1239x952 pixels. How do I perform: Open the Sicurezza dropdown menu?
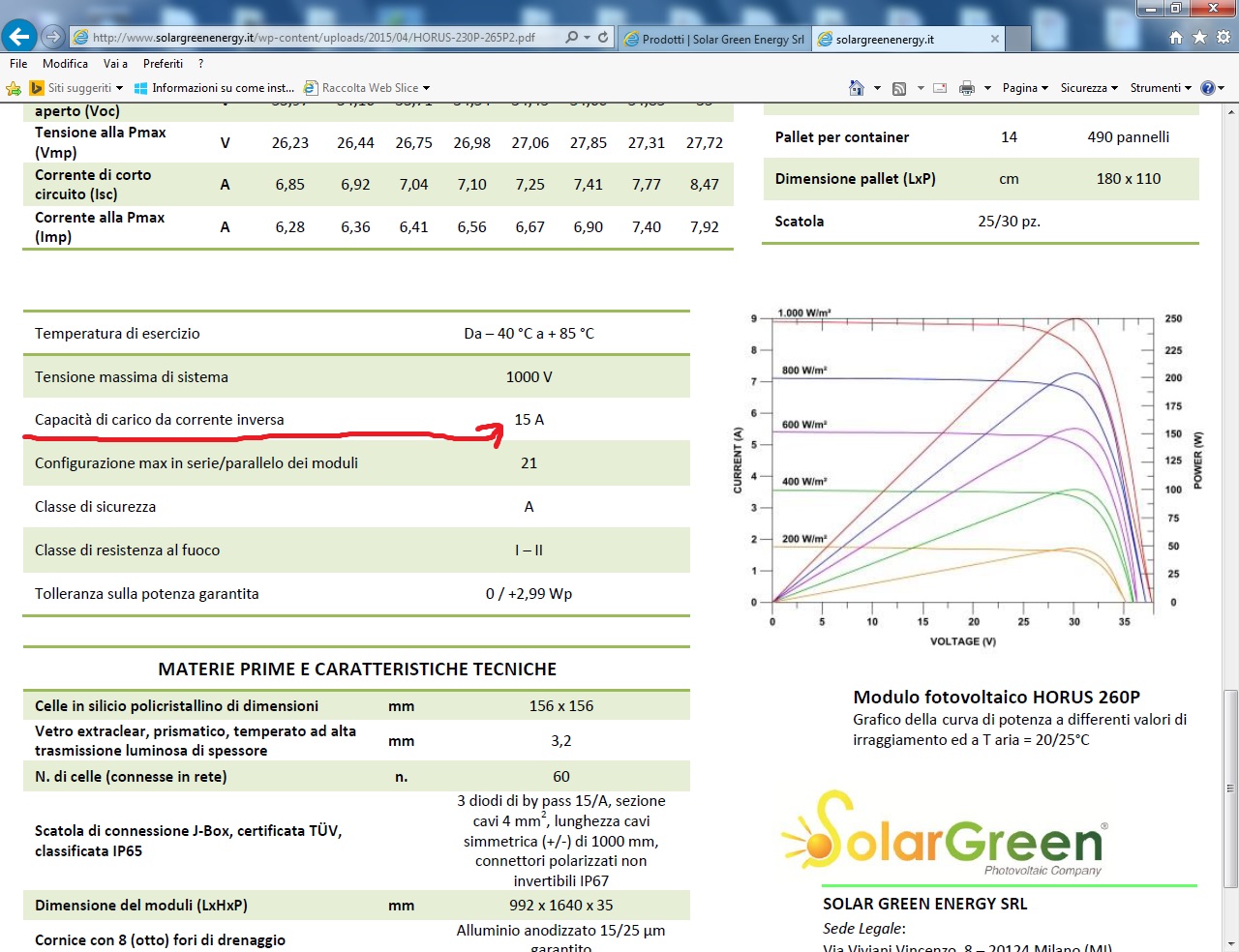click(1089, 88)
